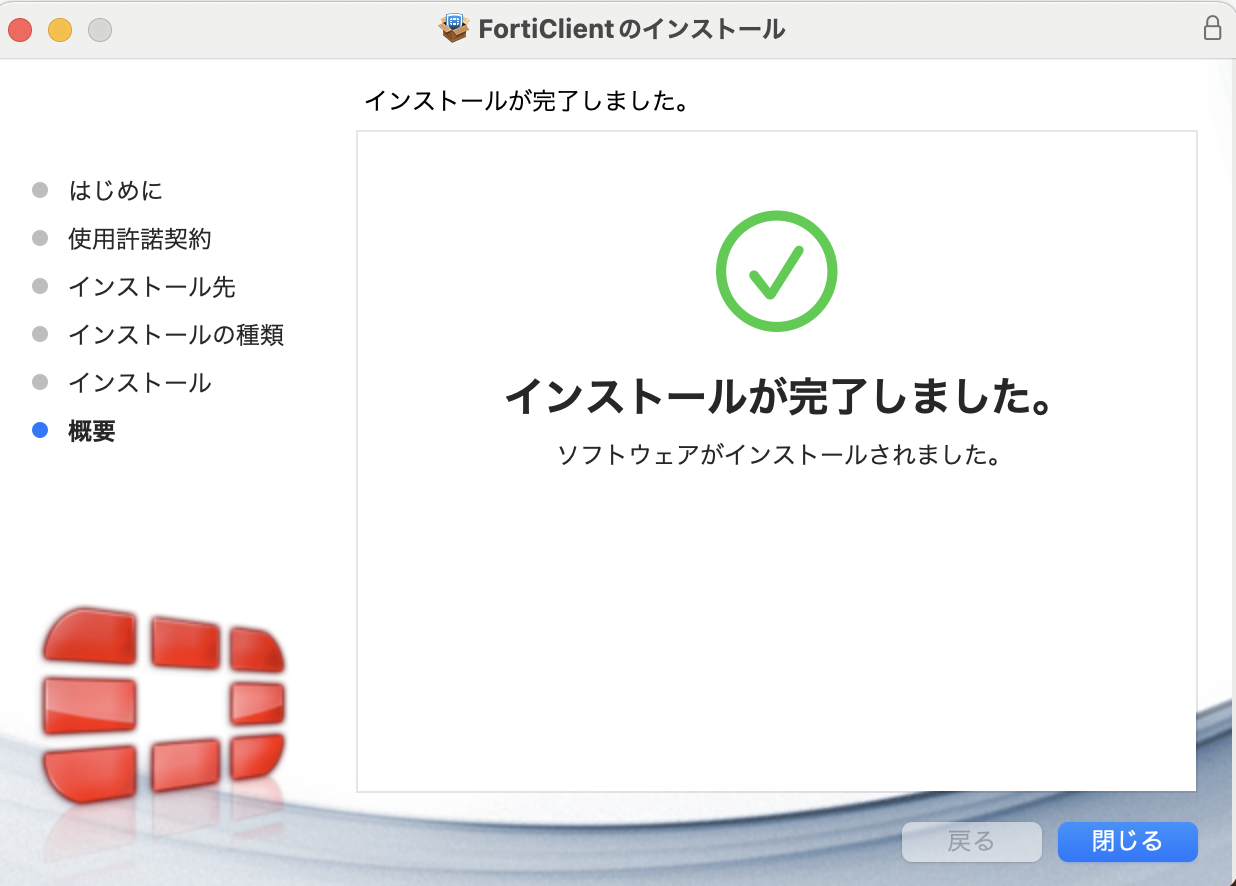The image size is (1236, 886).
Task: Close the installer with red window button
Action: pos(20,30)
